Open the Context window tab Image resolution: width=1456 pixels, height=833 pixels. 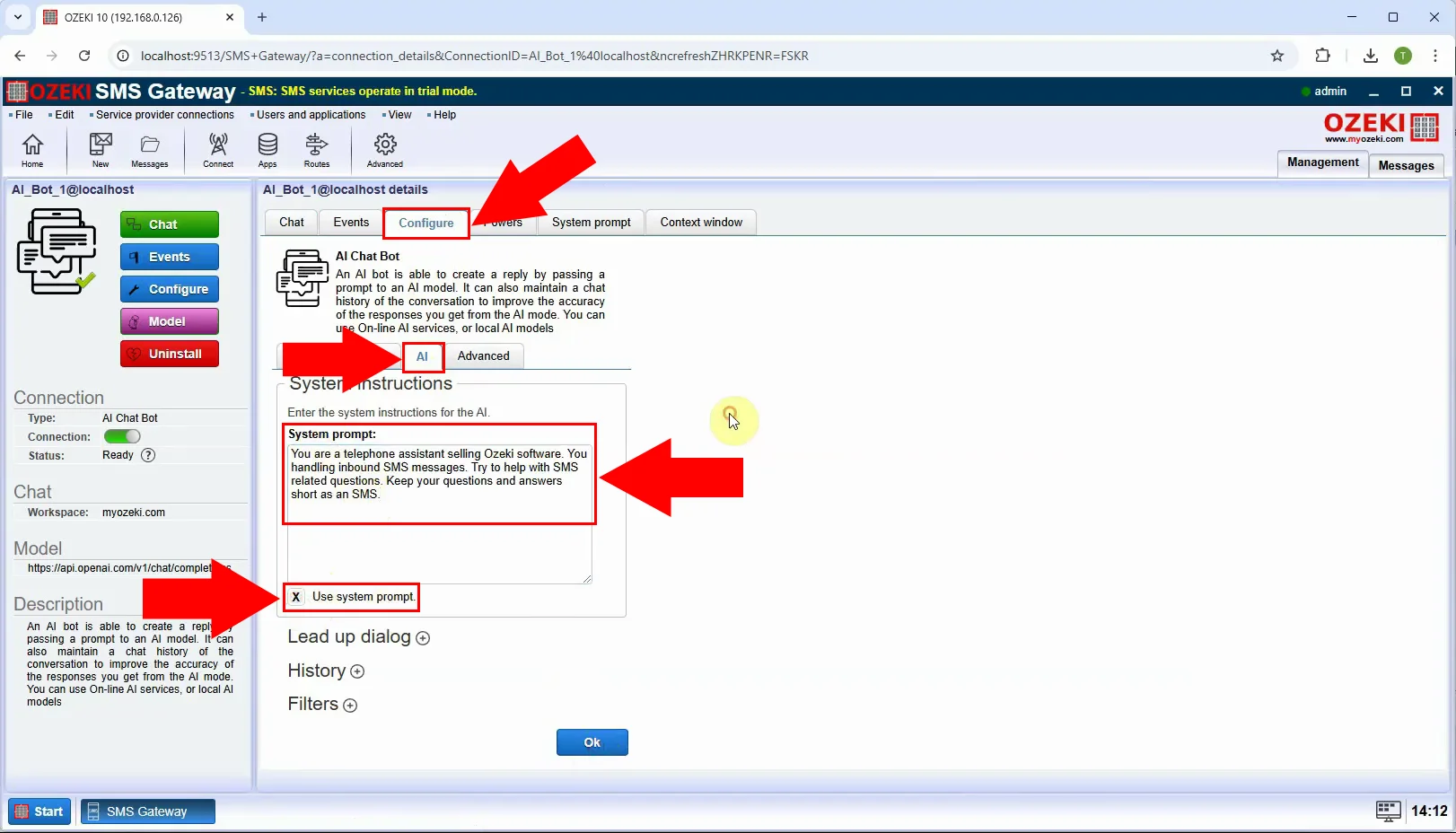click(701, 223)
